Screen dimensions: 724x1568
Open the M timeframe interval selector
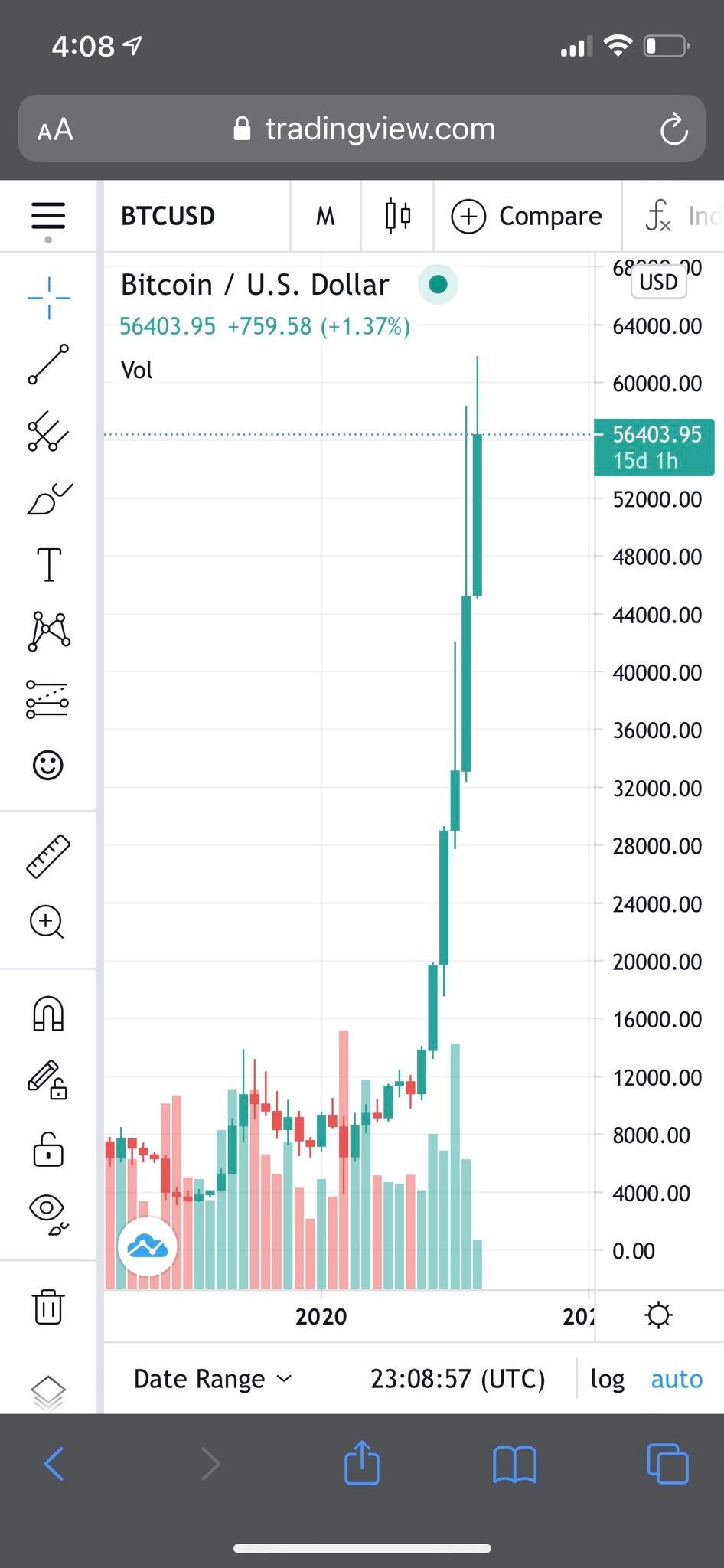325,216
